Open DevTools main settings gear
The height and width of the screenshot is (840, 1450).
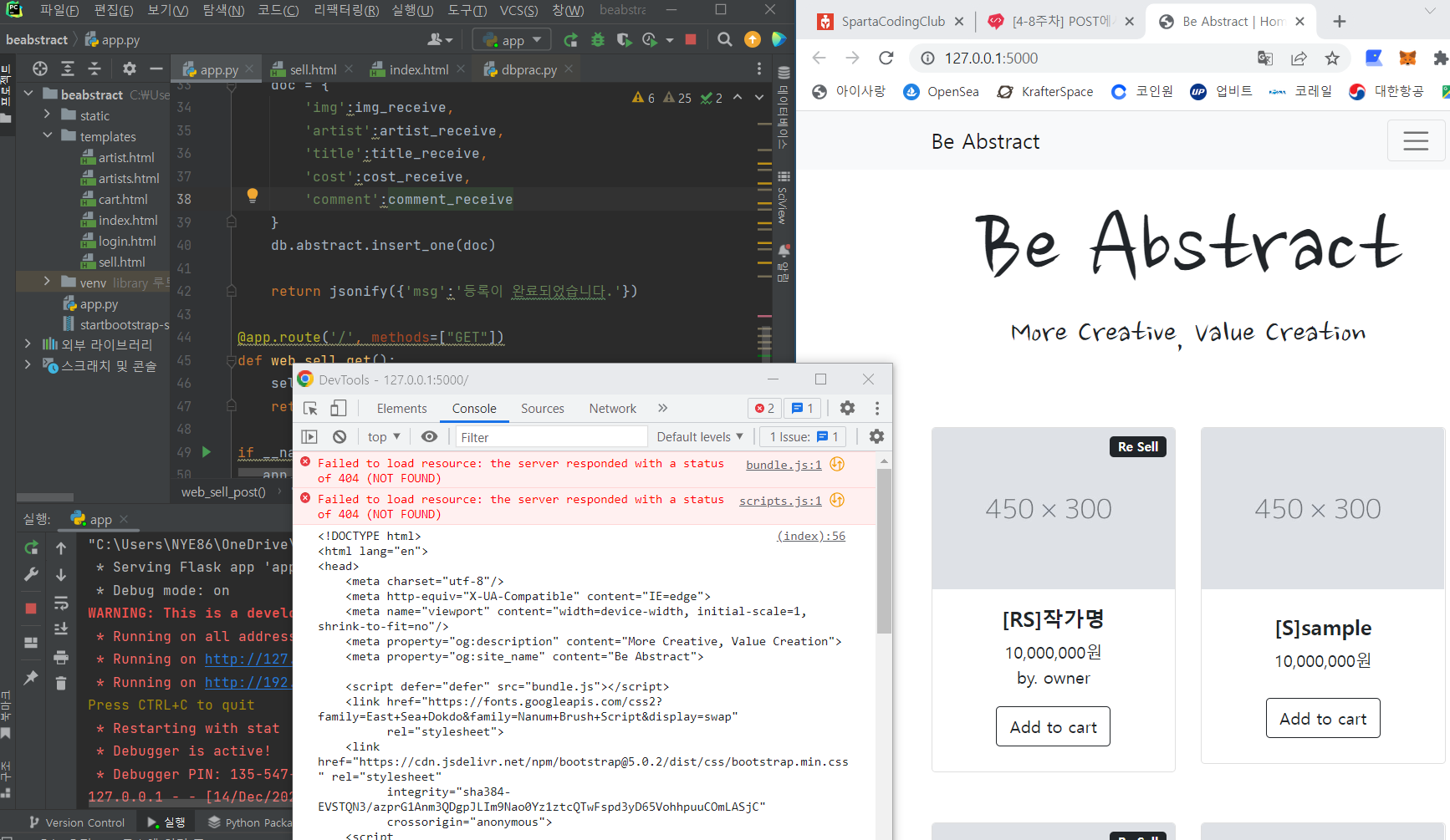(847, 408)
